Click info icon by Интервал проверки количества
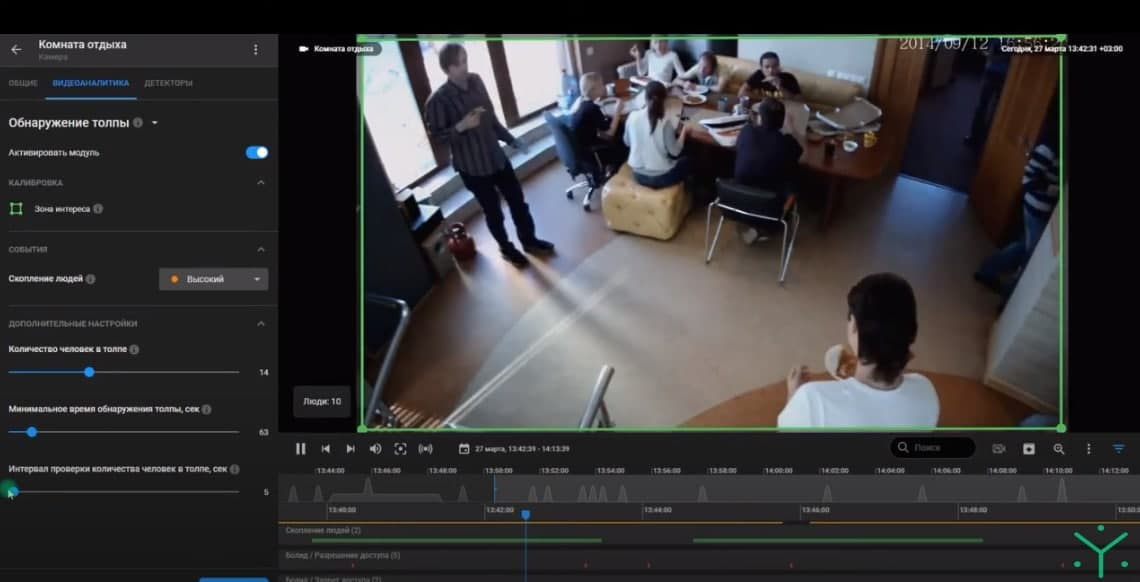Image resolution: width=1140 pixels, height=582 pixels. tap(235, 469)
